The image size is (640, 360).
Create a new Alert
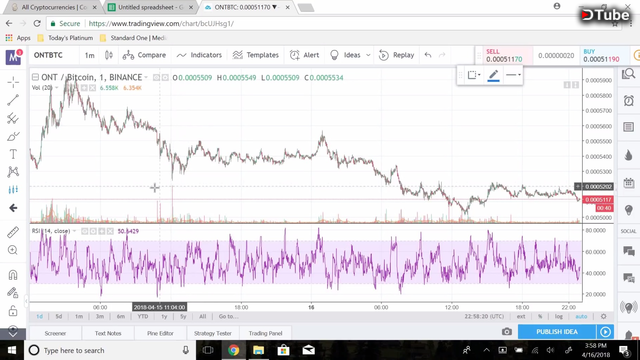[304, 55]
